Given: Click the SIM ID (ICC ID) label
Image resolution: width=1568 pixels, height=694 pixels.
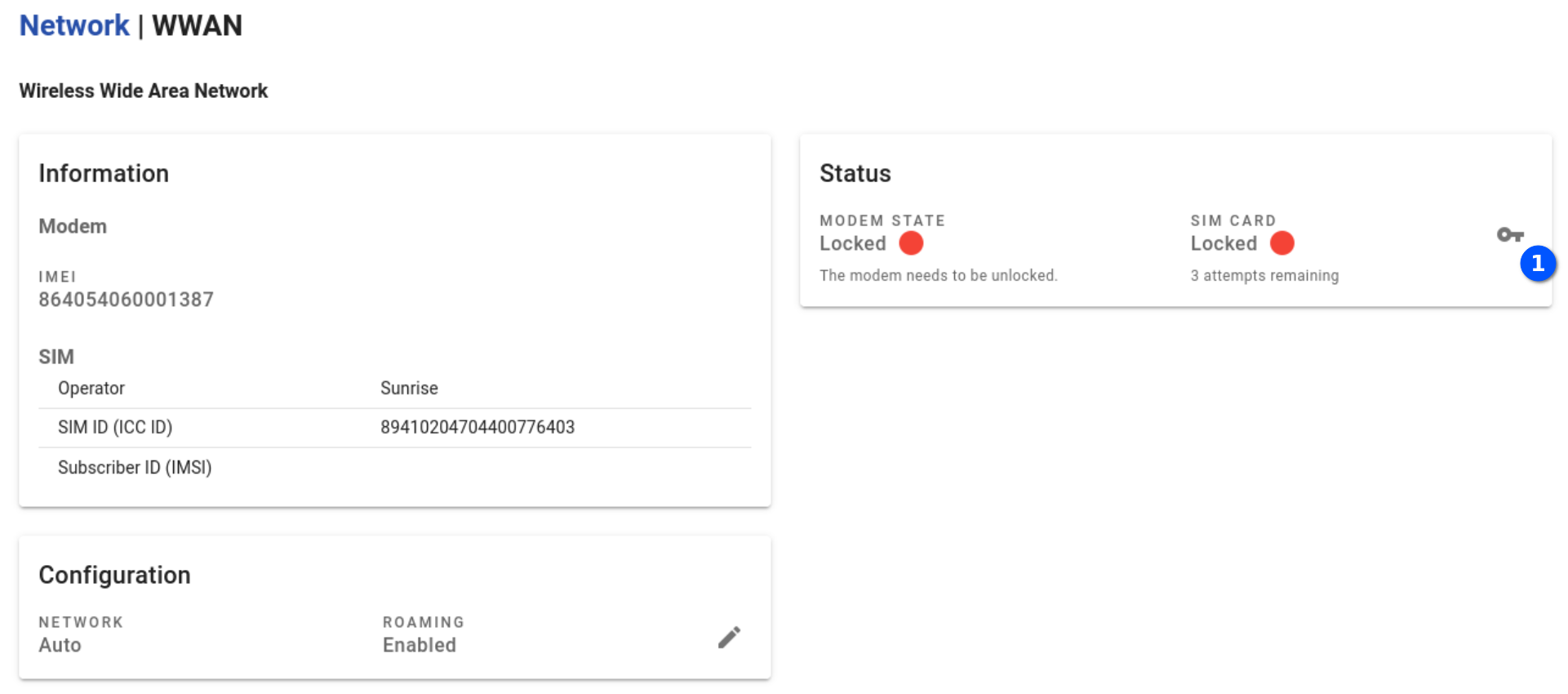Looking at the screenshot, I should [x=115, y=427].
